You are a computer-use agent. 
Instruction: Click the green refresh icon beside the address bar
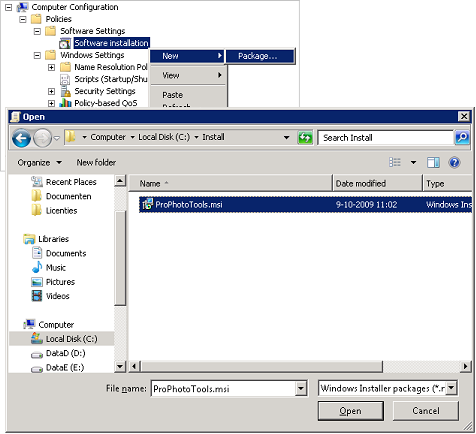pos(305,137)
